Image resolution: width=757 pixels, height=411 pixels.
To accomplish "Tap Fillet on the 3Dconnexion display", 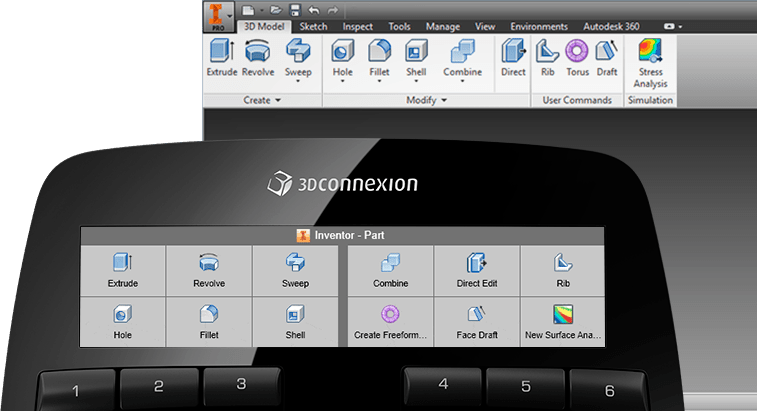I will [209, 322].
